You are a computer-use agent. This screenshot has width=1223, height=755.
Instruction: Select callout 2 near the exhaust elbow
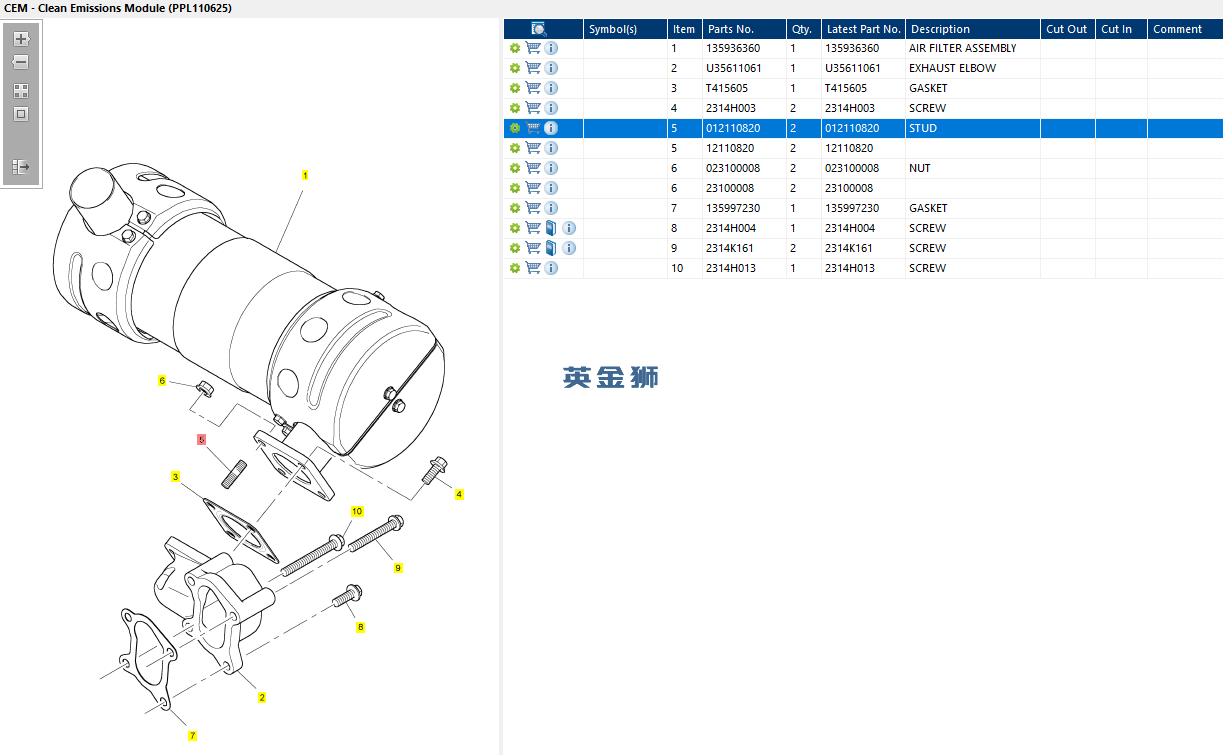262,698
